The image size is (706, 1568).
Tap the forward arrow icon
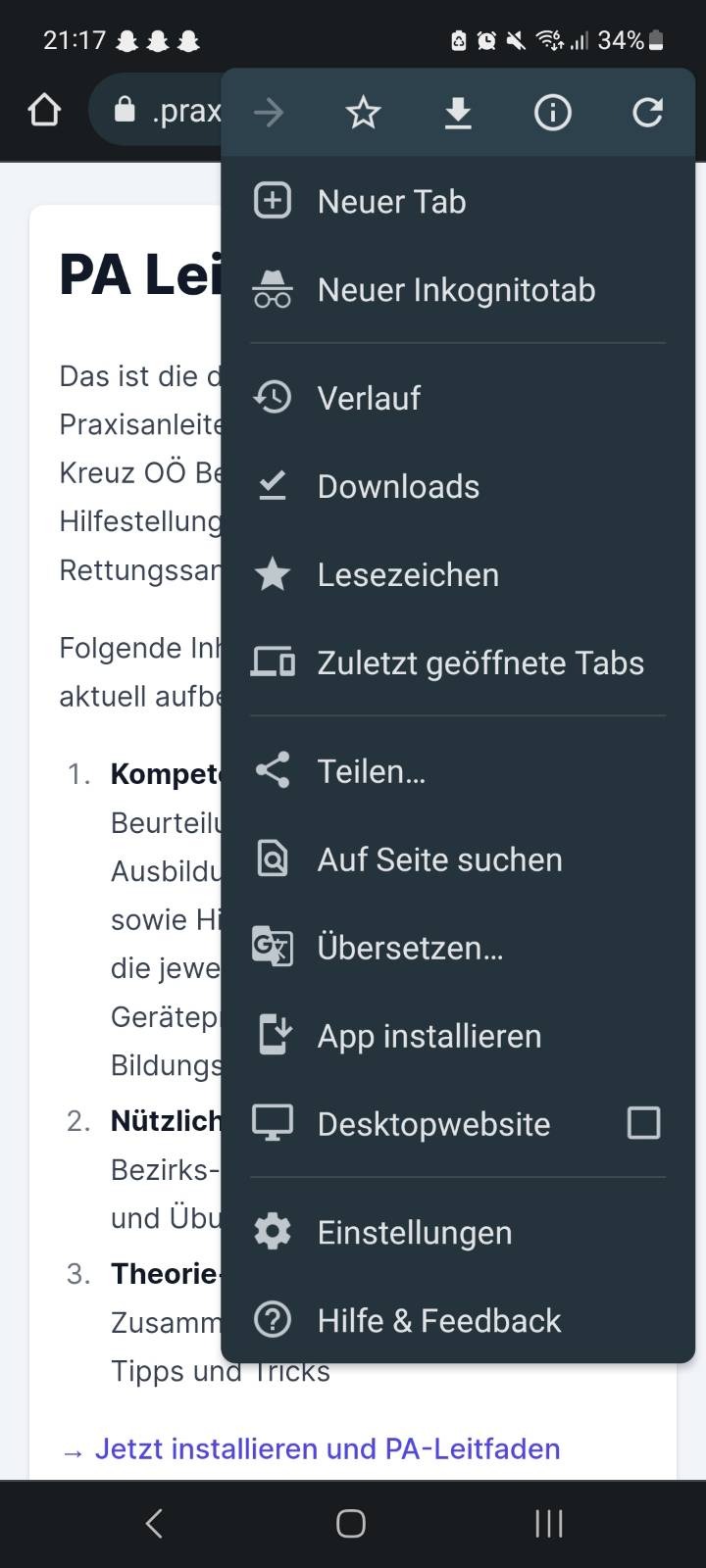coord(268,114)
